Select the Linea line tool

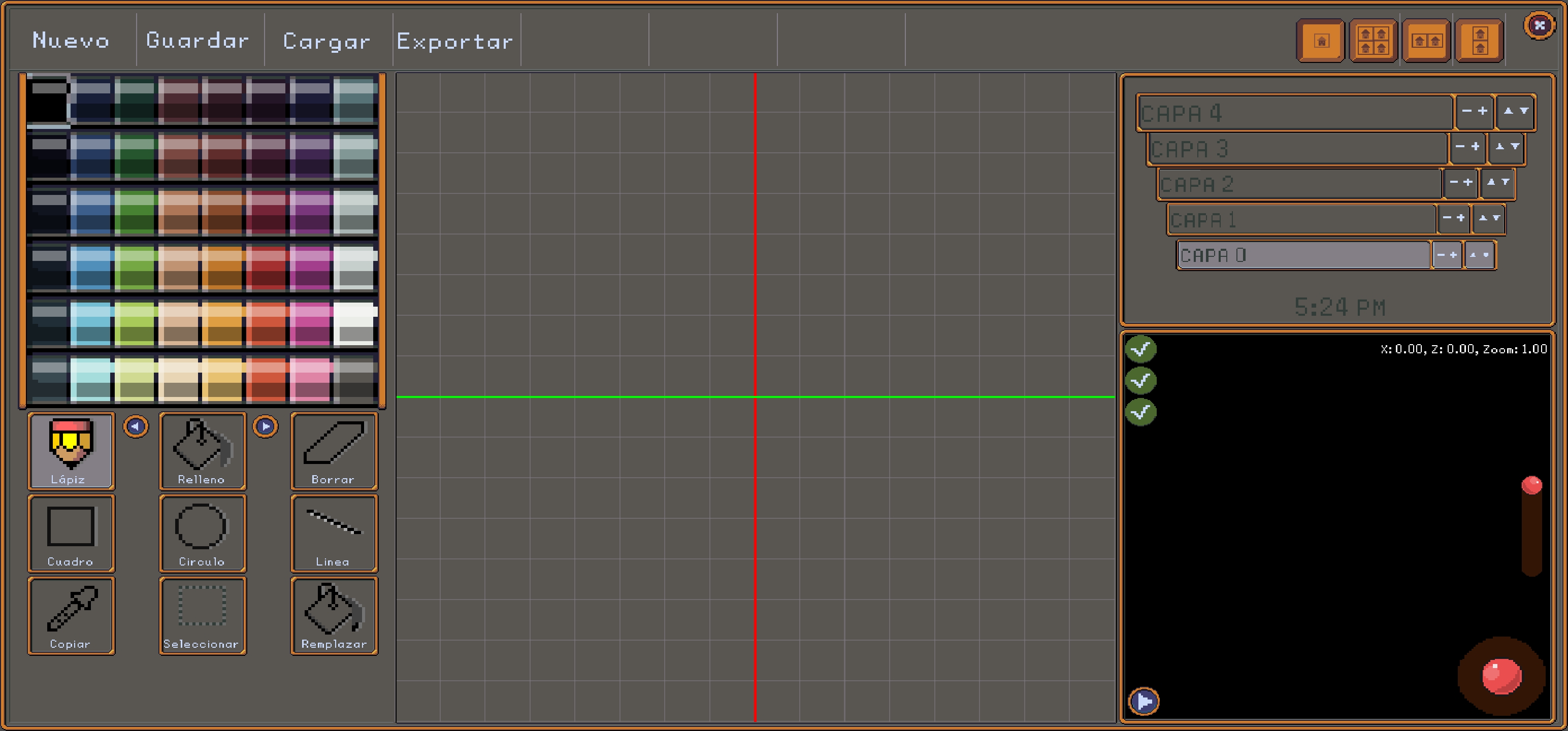coord(334,533)
